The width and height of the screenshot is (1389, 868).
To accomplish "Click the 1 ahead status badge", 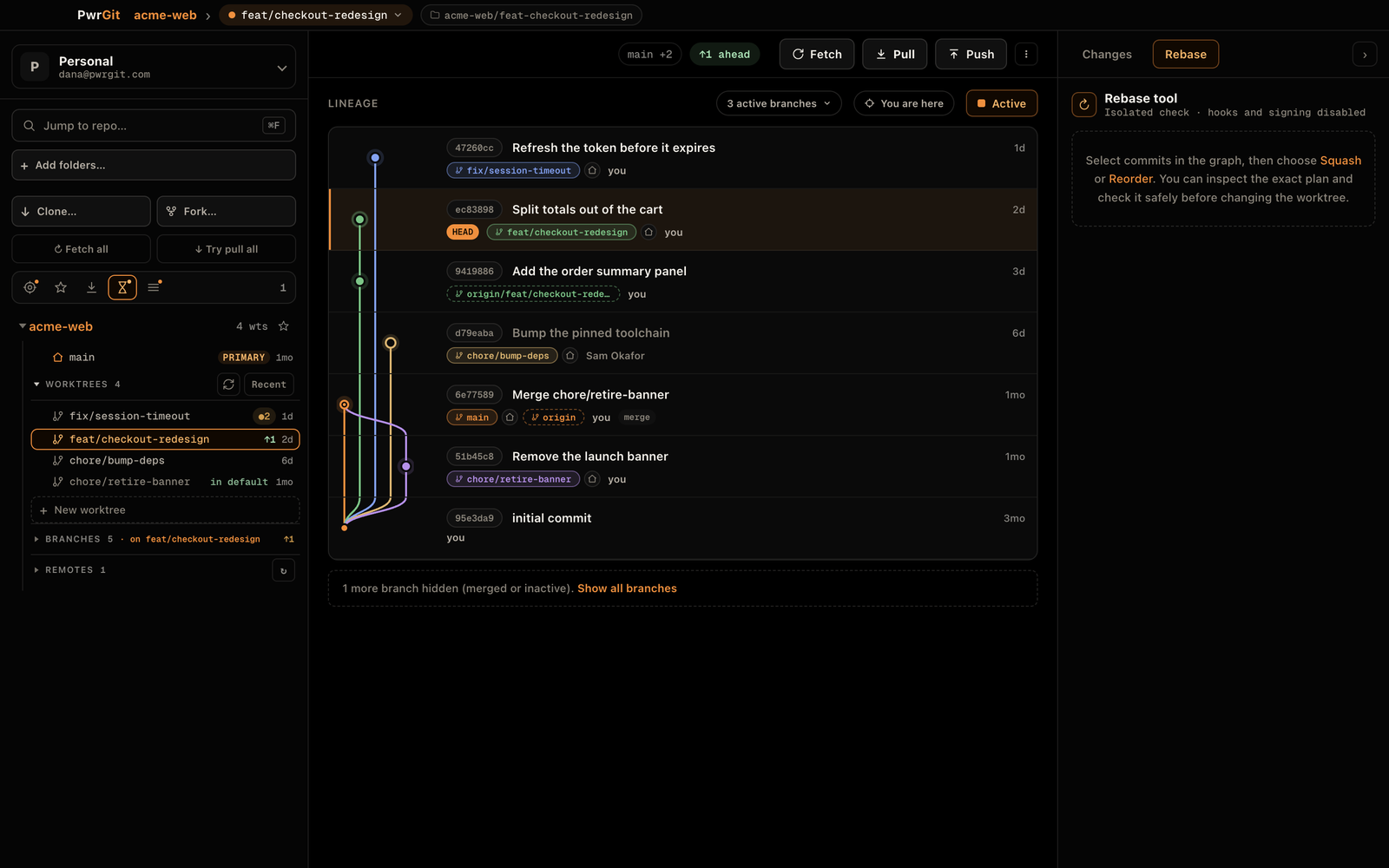I will click(x=725, y=54).
